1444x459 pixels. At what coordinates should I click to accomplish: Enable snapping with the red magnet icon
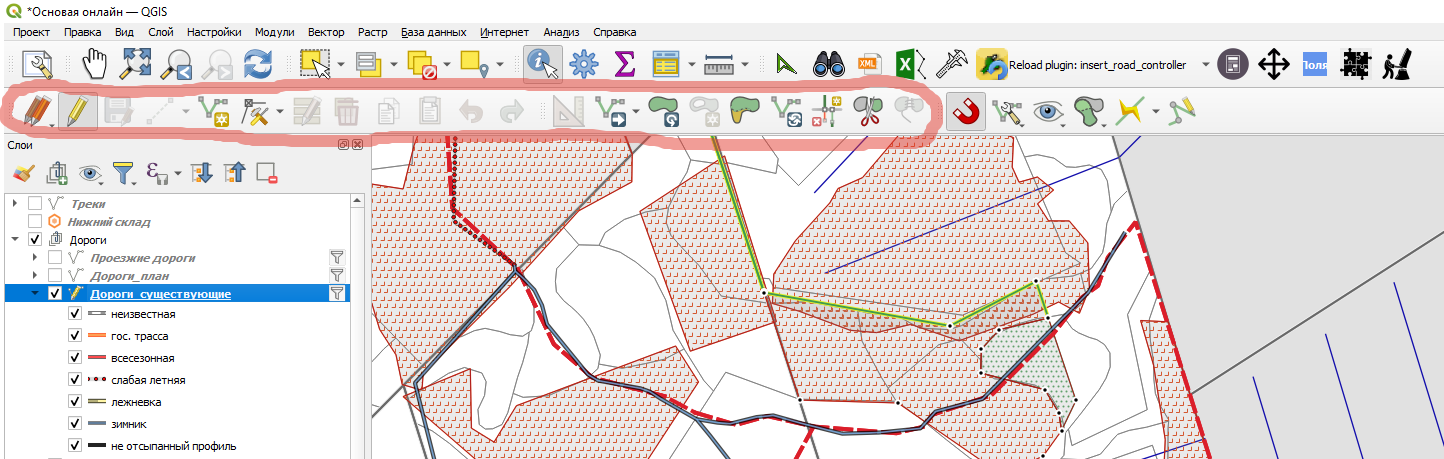click(965, 110)
